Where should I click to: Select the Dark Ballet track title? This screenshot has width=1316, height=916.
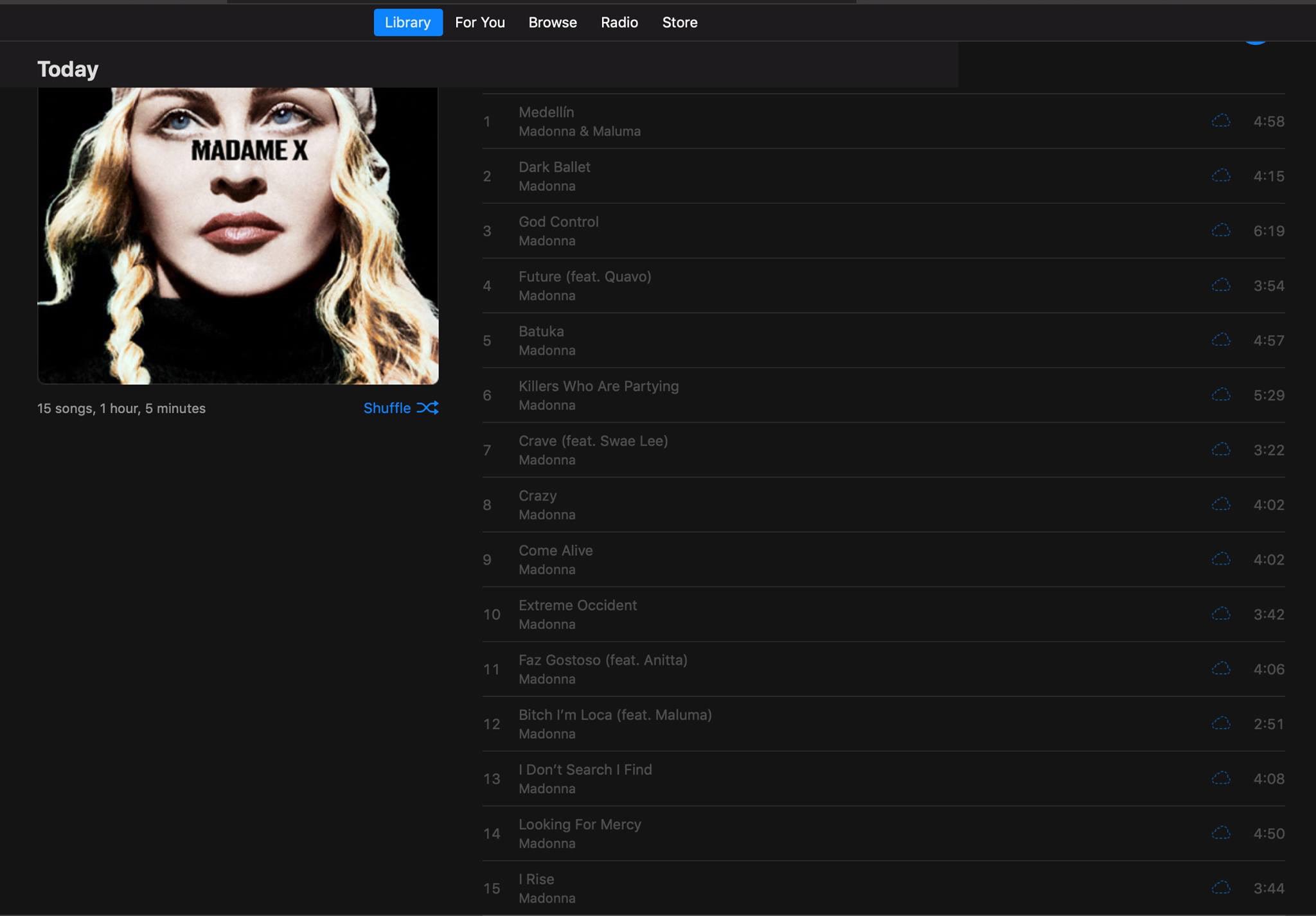(x=555, y=167)
